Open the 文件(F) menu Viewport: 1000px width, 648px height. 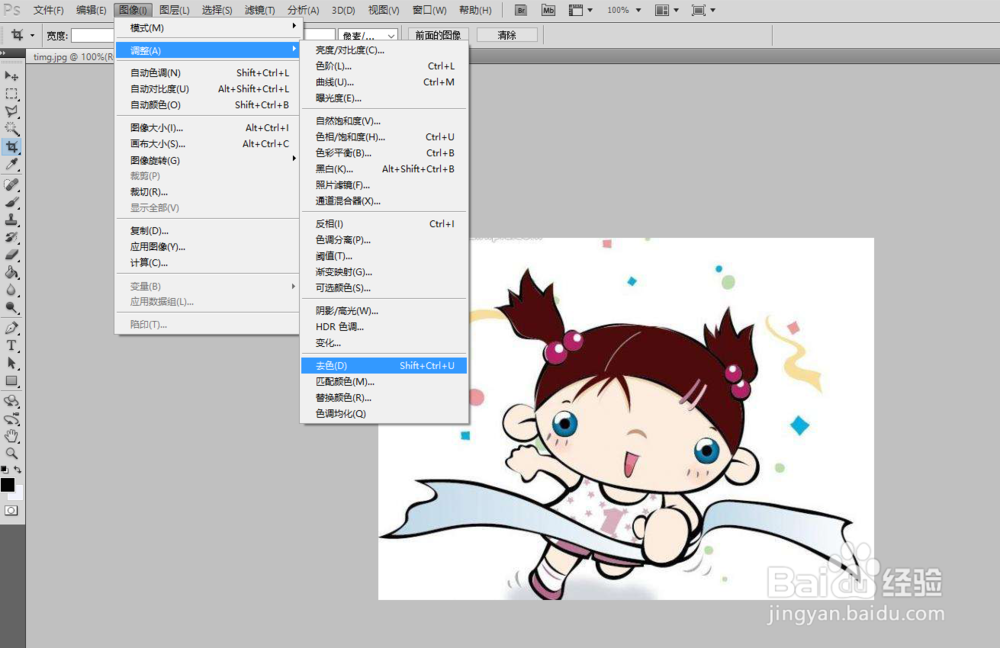click(x=48, y=10)
